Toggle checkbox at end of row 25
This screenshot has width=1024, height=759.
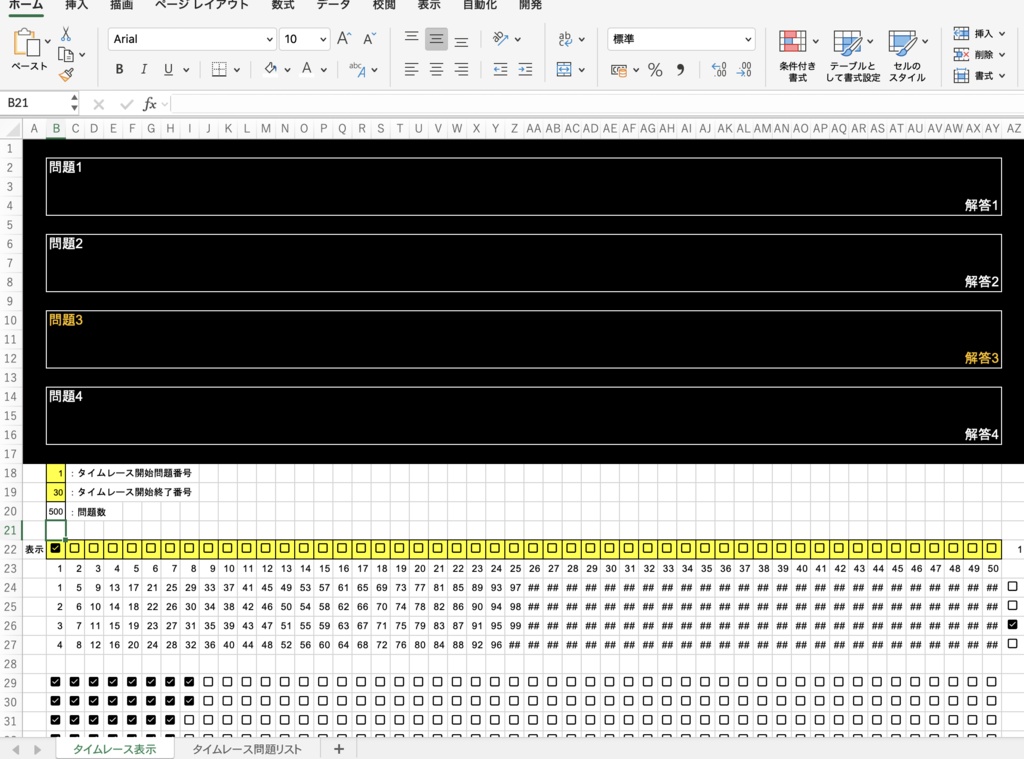[1013, 606]
